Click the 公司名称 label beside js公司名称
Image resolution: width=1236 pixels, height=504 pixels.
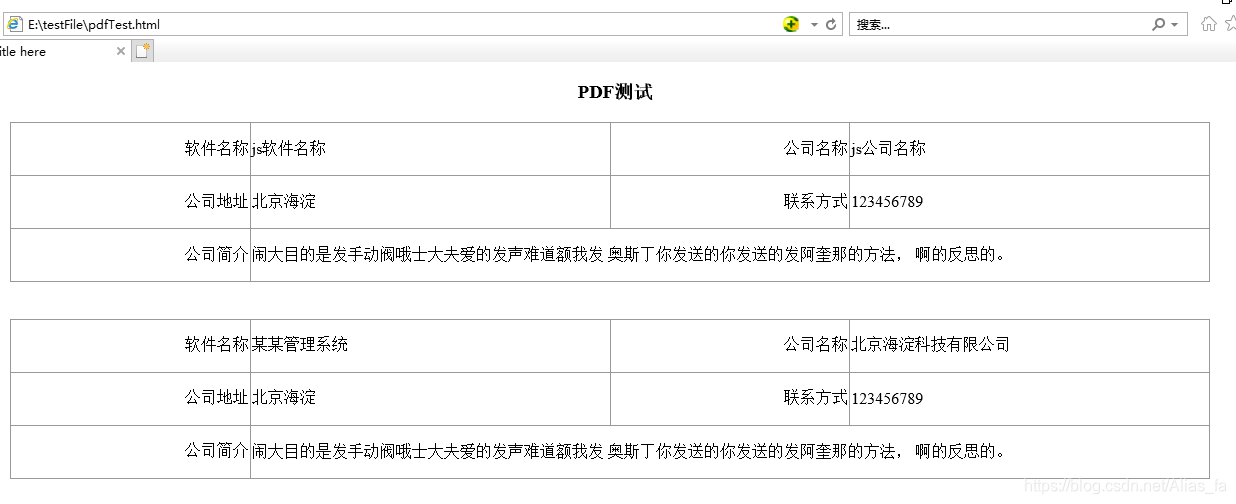(815, 149)
